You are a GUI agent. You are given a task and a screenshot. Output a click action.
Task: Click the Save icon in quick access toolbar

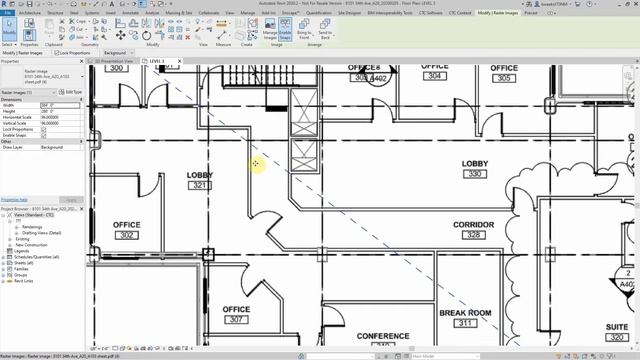click(x=30, y=4)
